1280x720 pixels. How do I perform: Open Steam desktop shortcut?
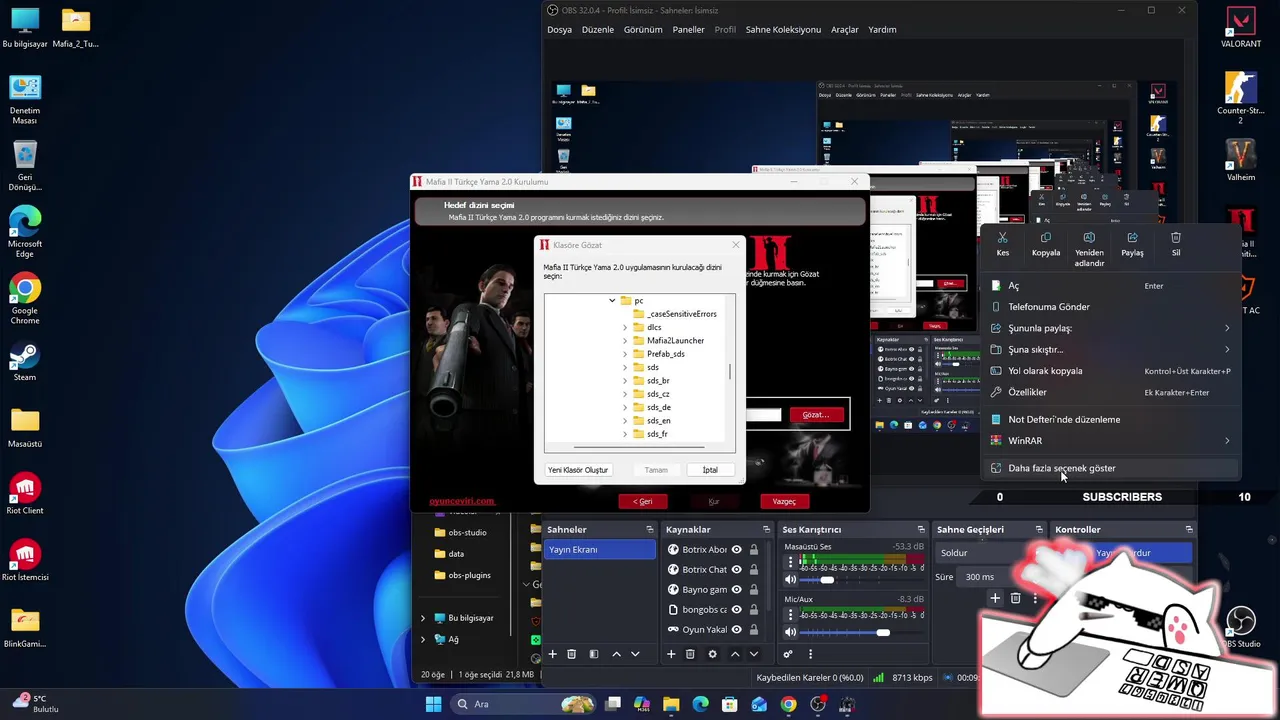pos(25,362)
